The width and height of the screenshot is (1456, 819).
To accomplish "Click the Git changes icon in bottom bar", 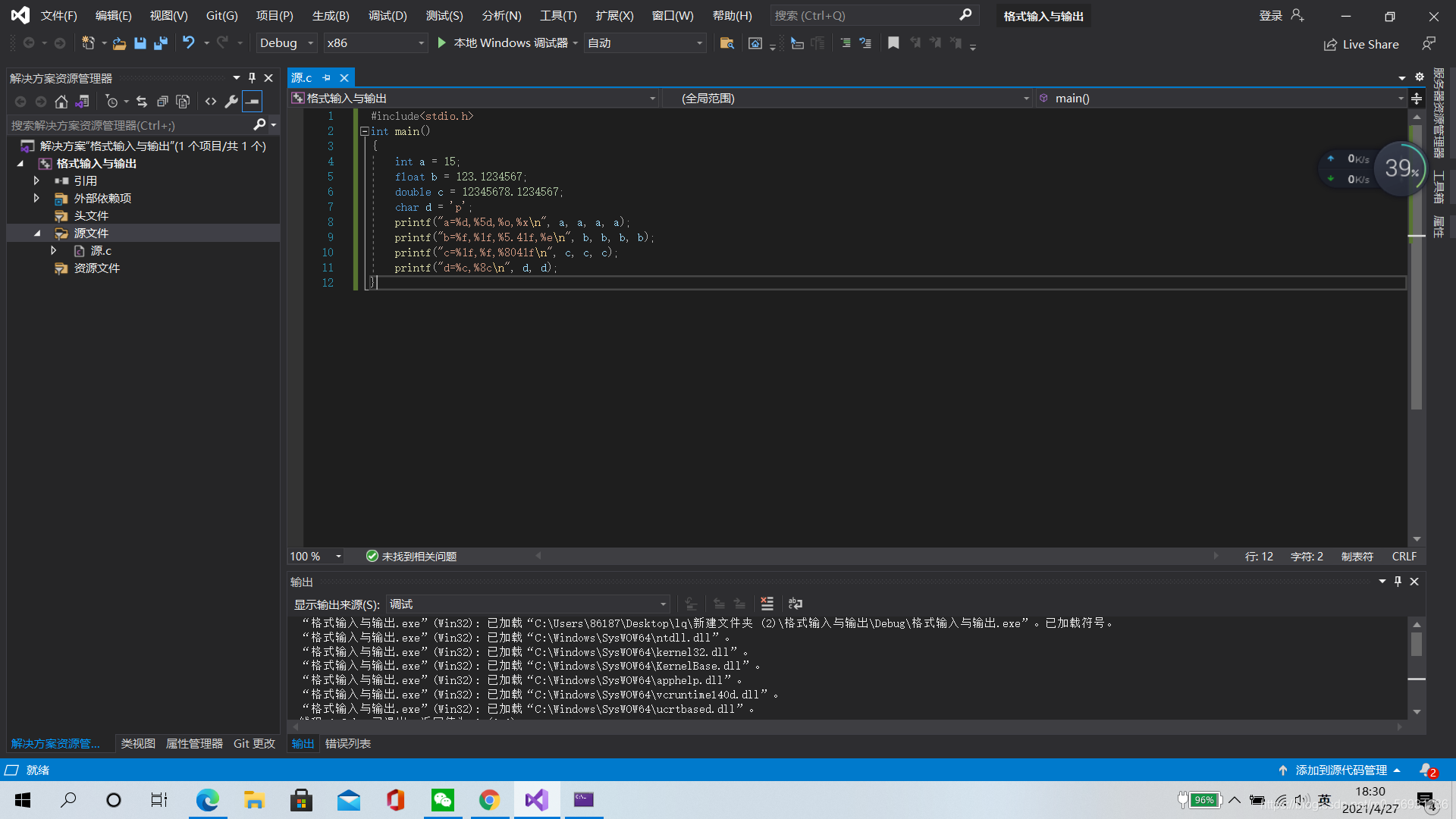I will 253,743.
